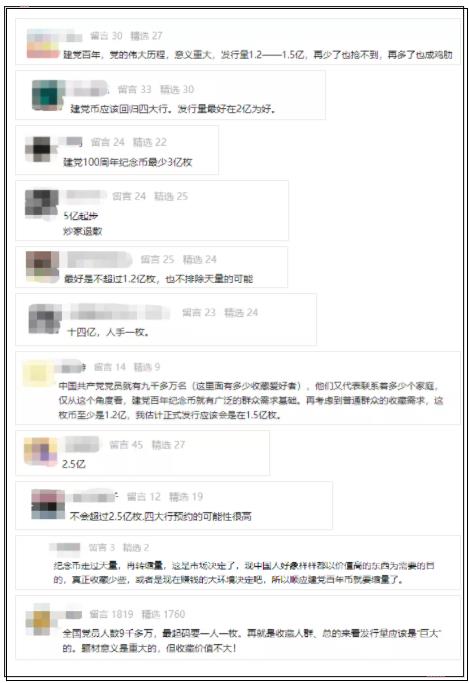Click avatar of the 建党百年 1.2—1.5亿 comment
Image resolution: width=469 pixels, height=683 pixels.
click(x=43, y=44)
